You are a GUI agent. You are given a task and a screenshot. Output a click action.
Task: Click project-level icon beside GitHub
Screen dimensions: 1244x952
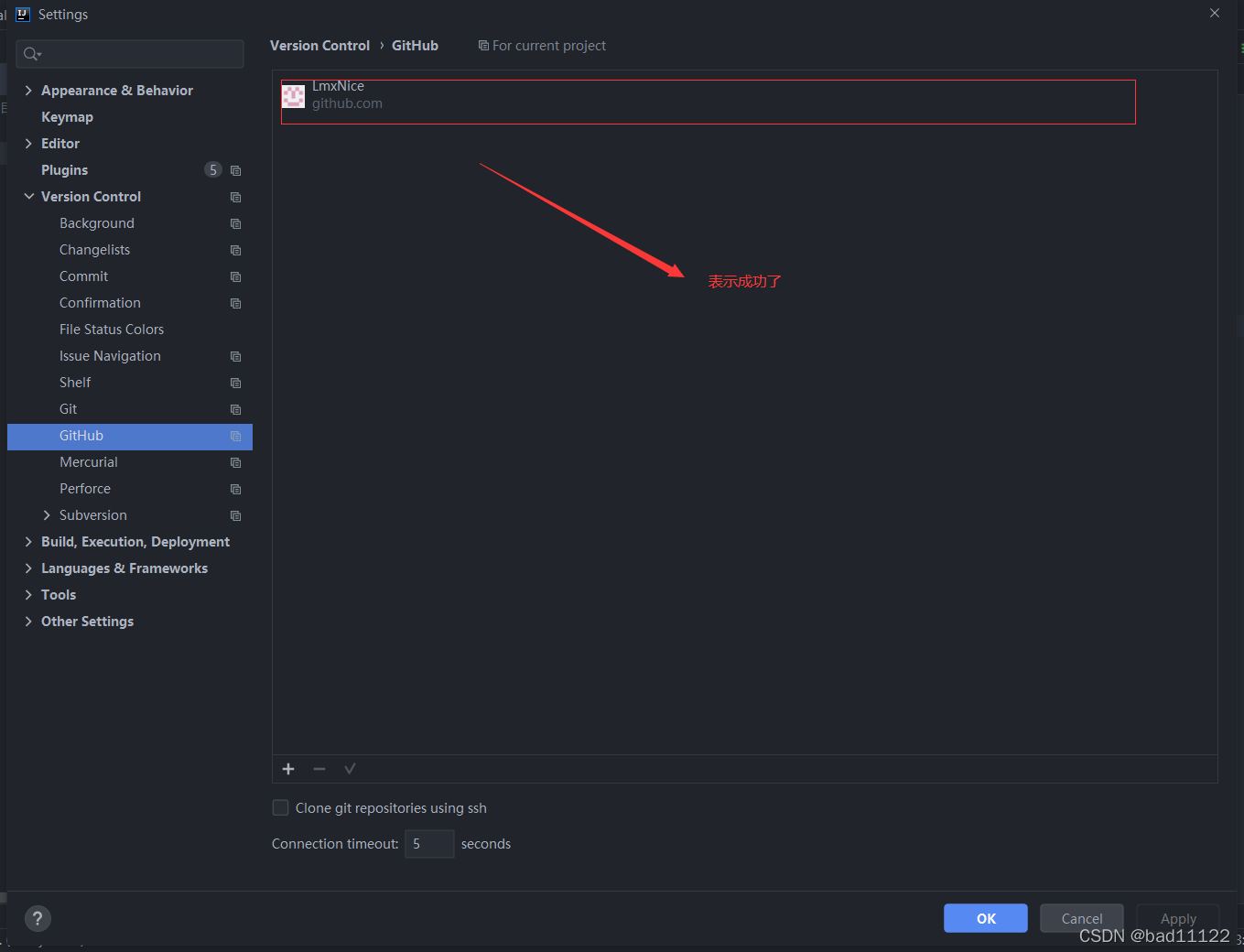point(236,436)
